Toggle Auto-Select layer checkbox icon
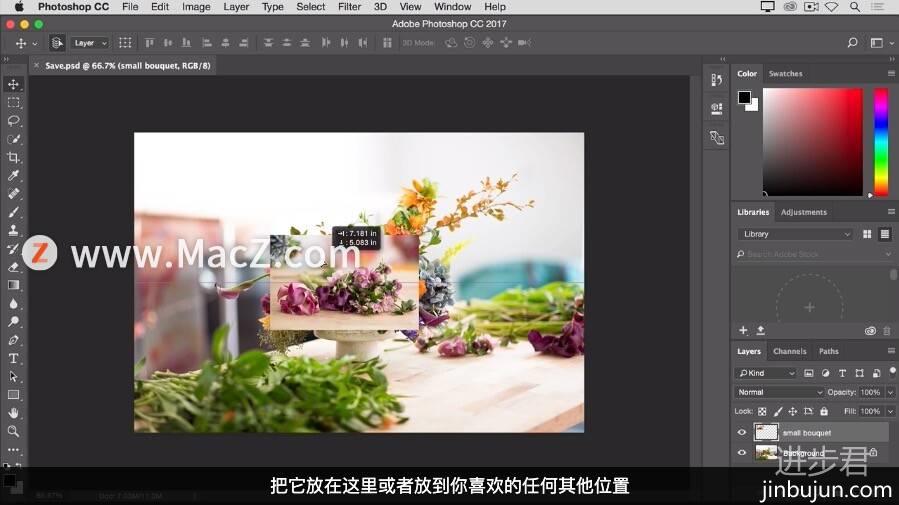 [57, 43]
